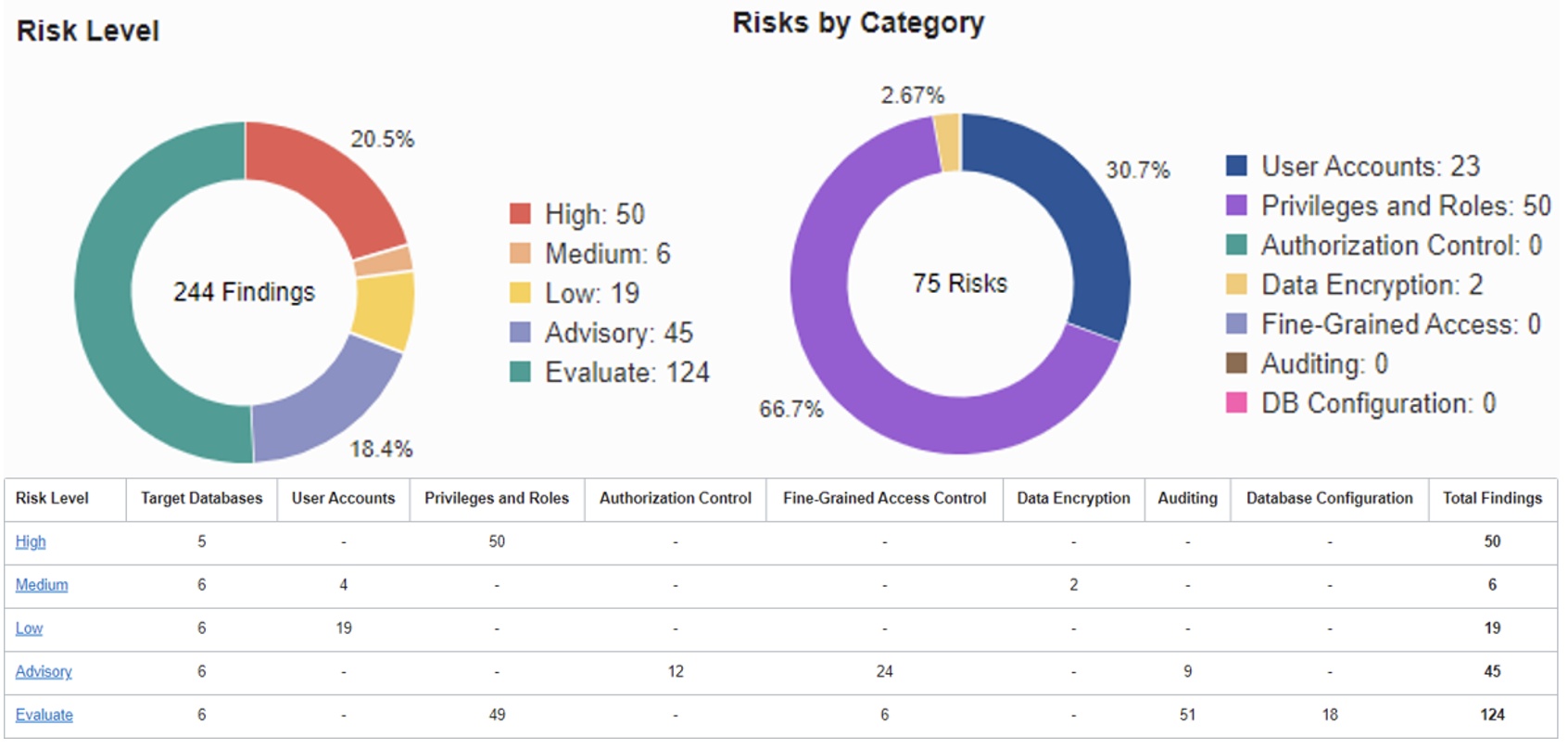Click the Privileges and Roles column header
The image size is (1568, 749).
point(497,498)
